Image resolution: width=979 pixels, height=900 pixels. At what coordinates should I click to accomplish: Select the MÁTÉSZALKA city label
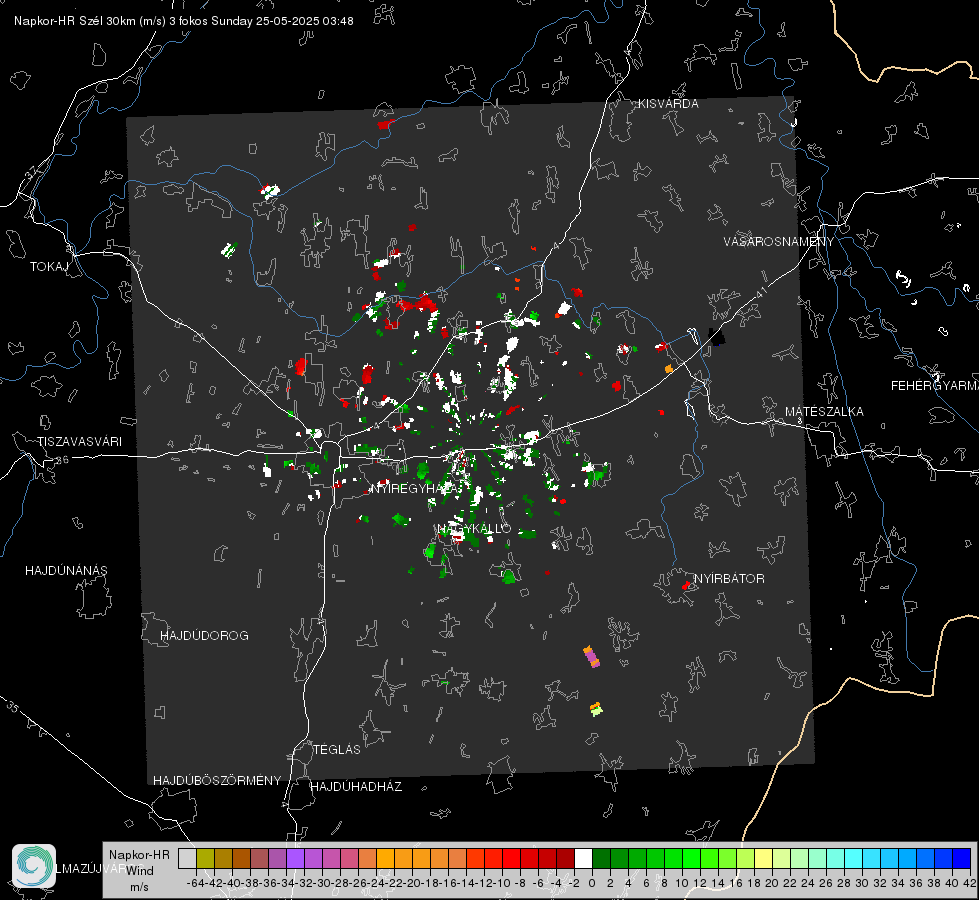pyautogui.click(x=824, y=412)
